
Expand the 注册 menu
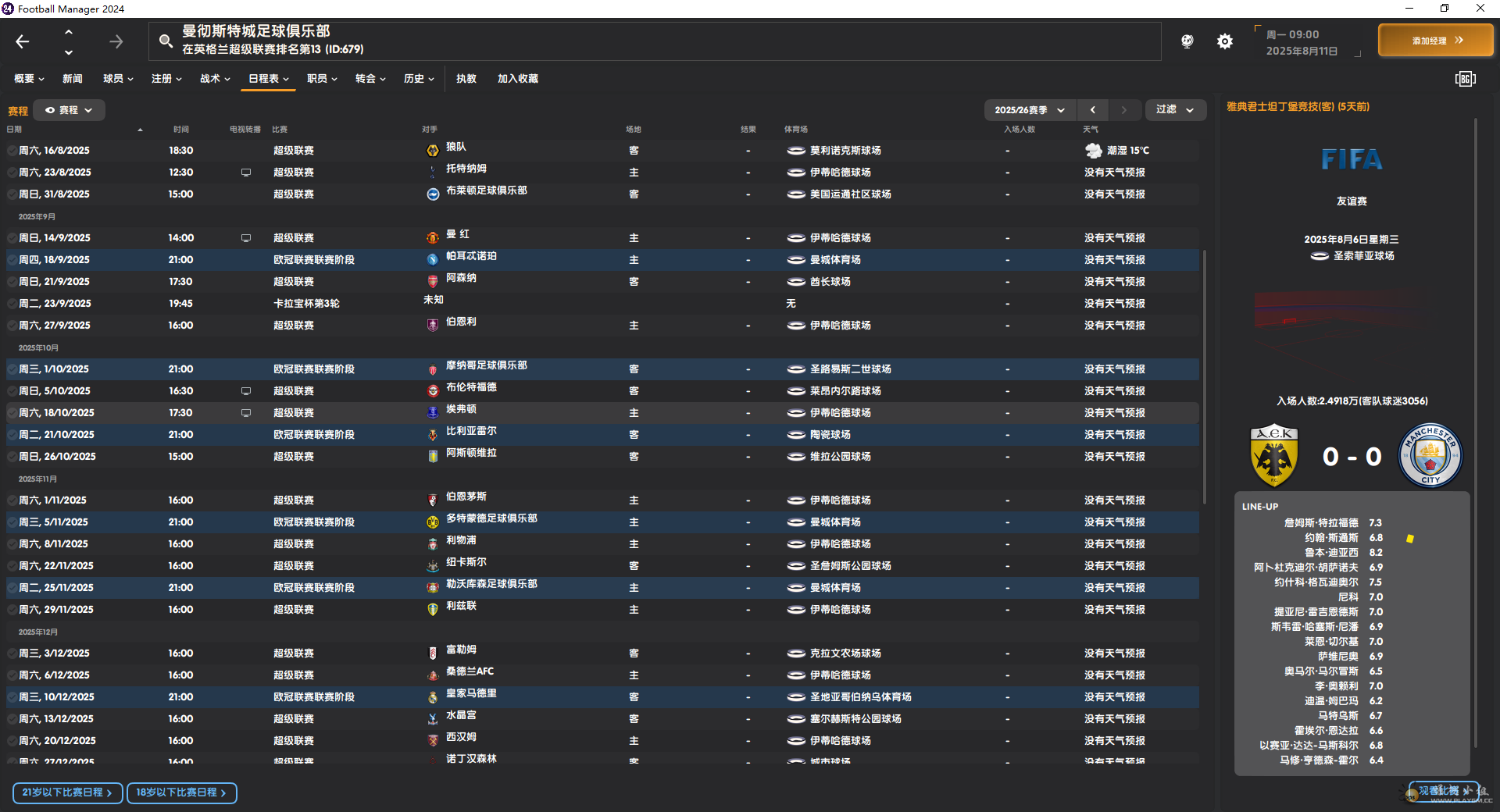(166, 79)
